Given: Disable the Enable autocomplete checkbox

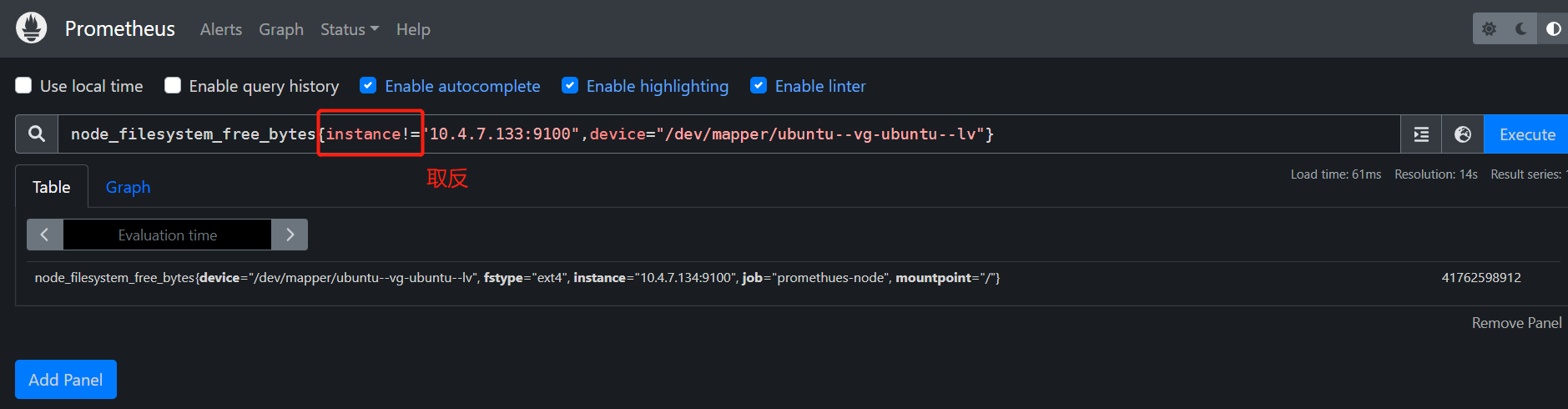Looking at the screenshot, I should (x=368, y=85).
